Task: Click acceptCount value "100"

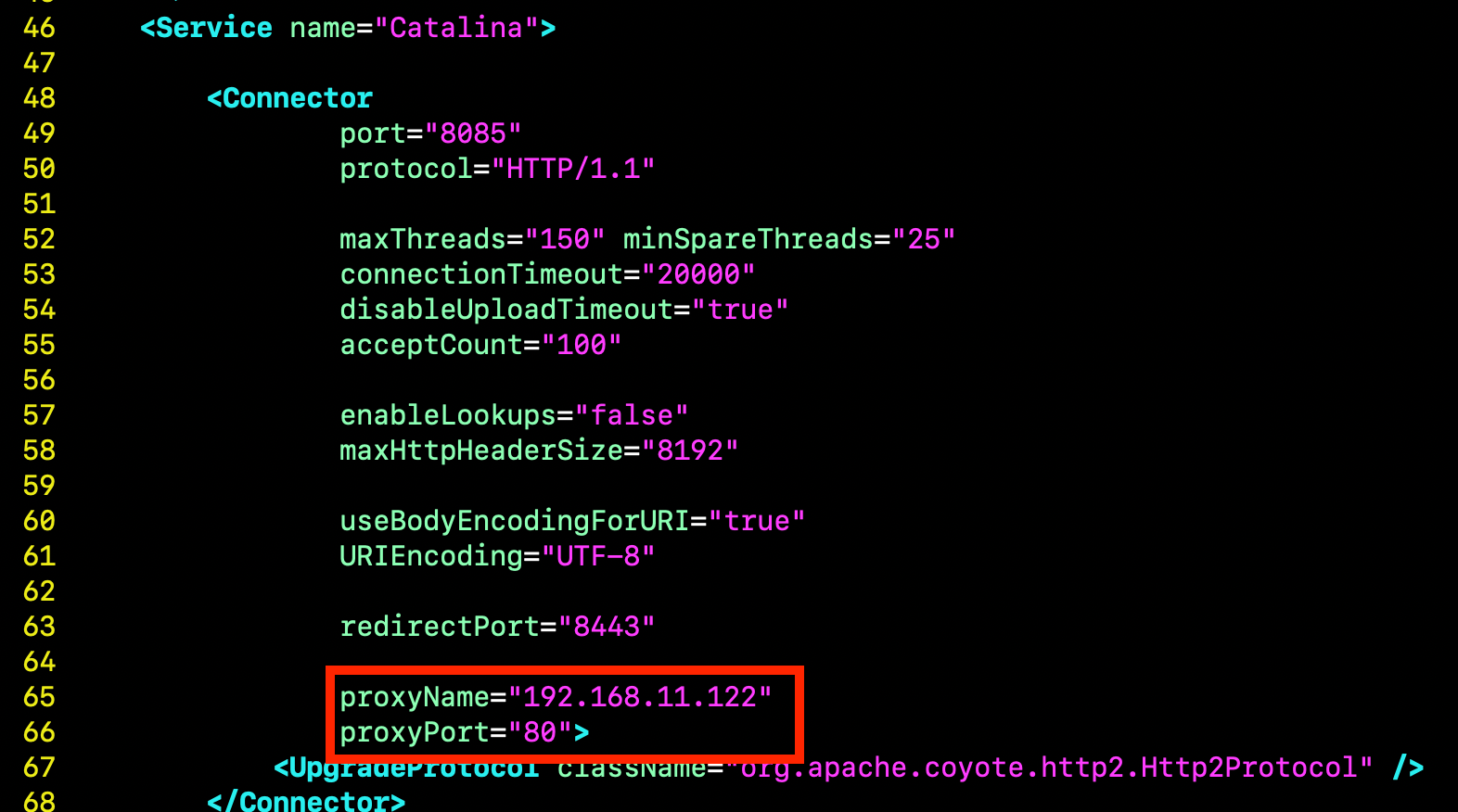Action: [582, 345]
